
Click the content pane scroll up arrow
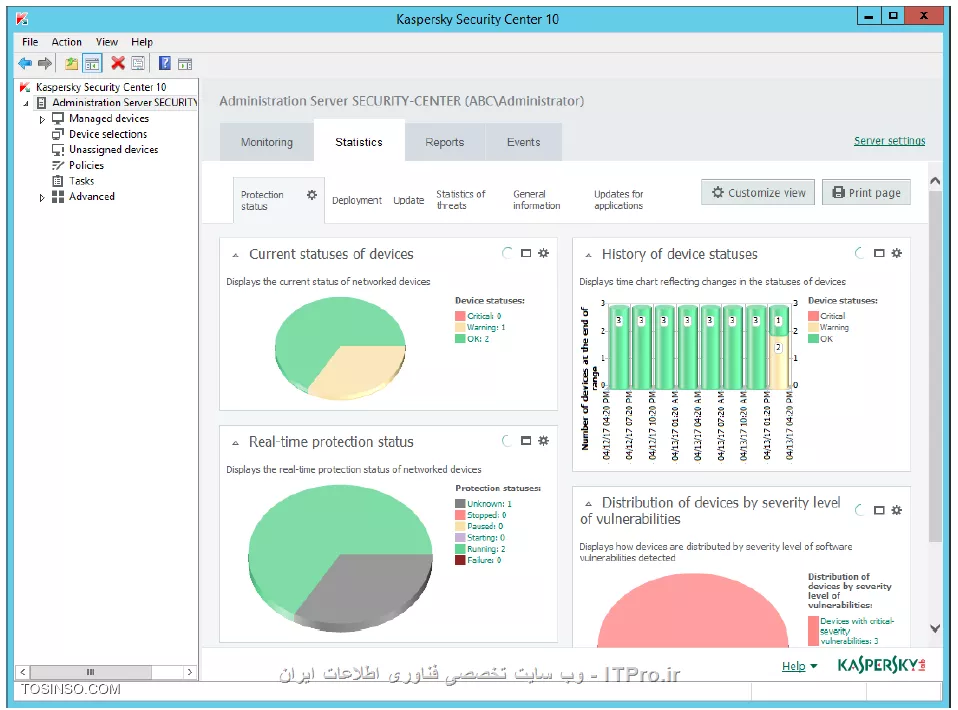935,181
